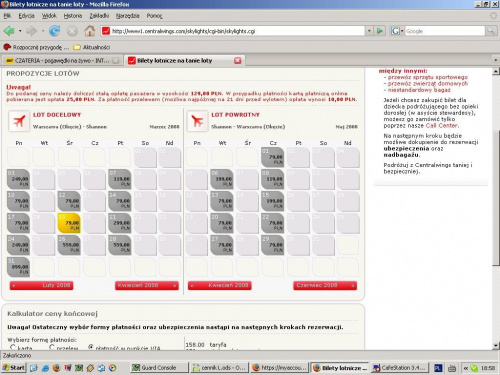Go to Kwiecień 2008 outbound month

[147, 285]
